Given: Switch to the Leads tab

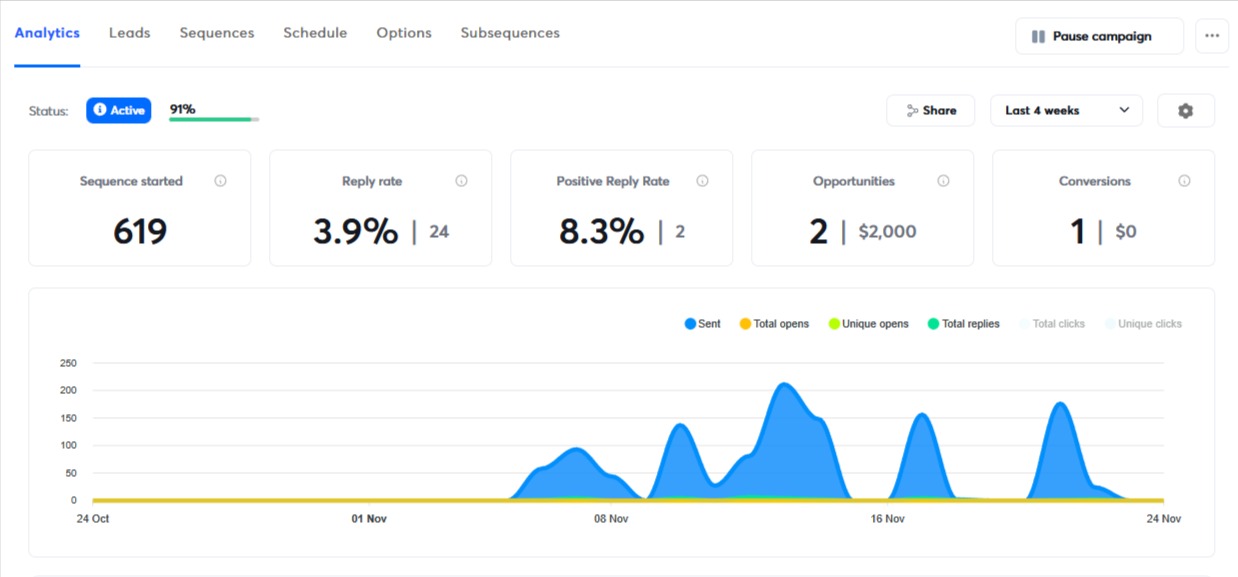Looking at the screenshot, I should [x=129, y=32].
